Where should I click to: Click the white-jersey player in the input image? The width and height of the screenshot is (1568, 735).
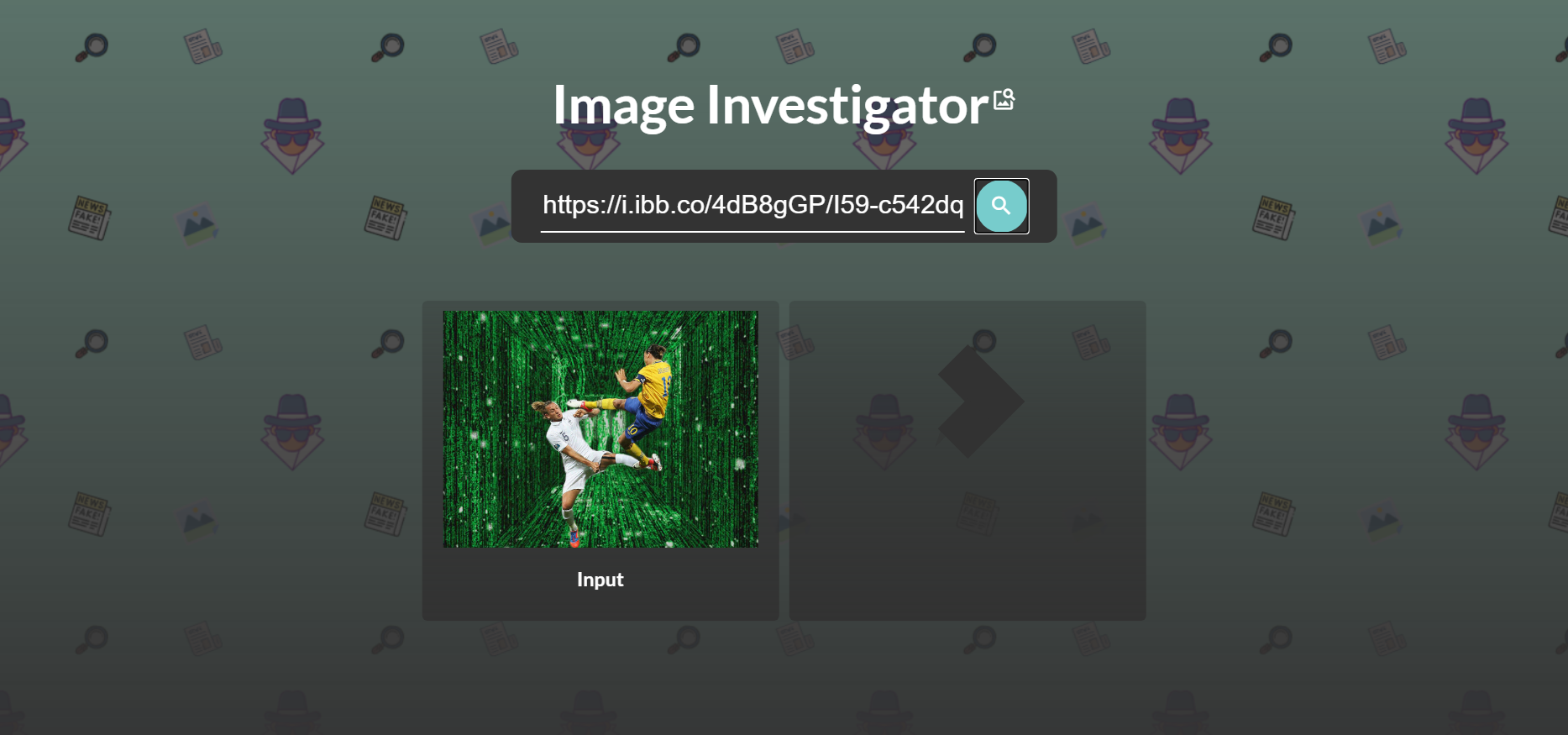pyautogui.click(x=579, y=469)
